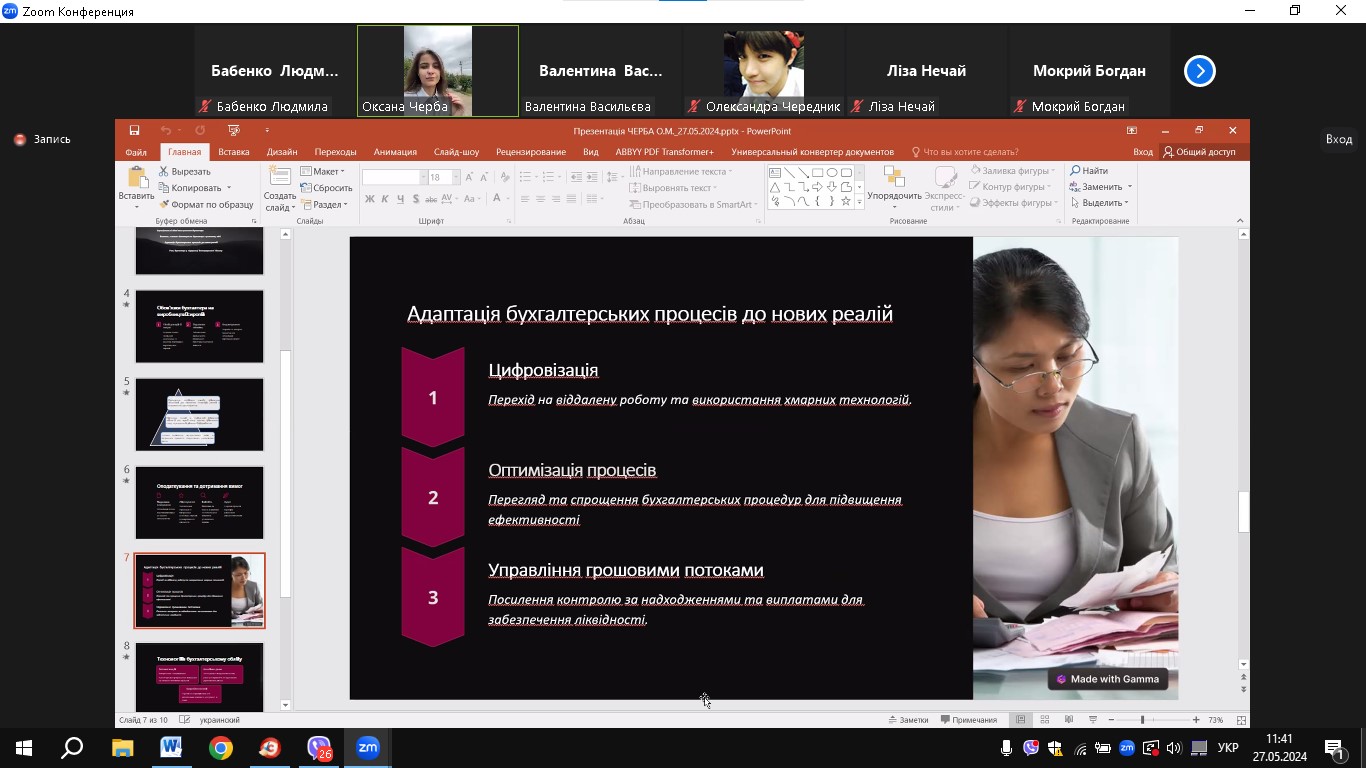Screen dimensions: 1366x768
Task: Click Вход button in Zoom window
Action: tap(1339, 139)
